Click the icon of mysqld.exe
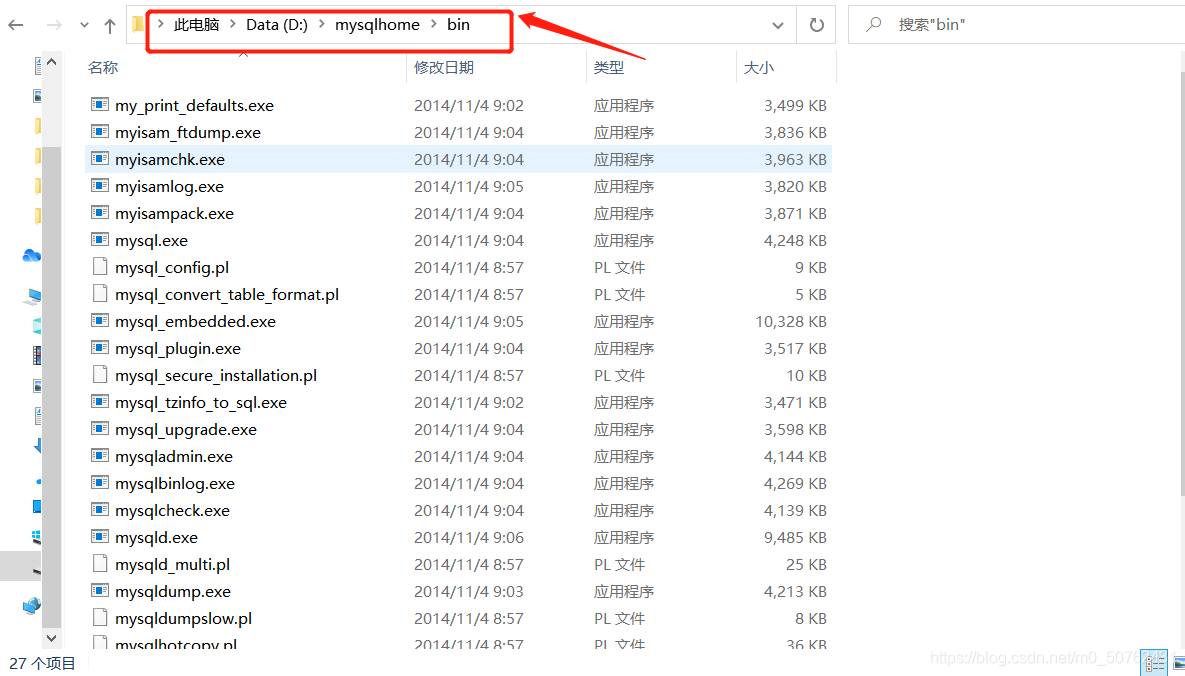The image size is (1185, 676). click(x=100, y=537)
